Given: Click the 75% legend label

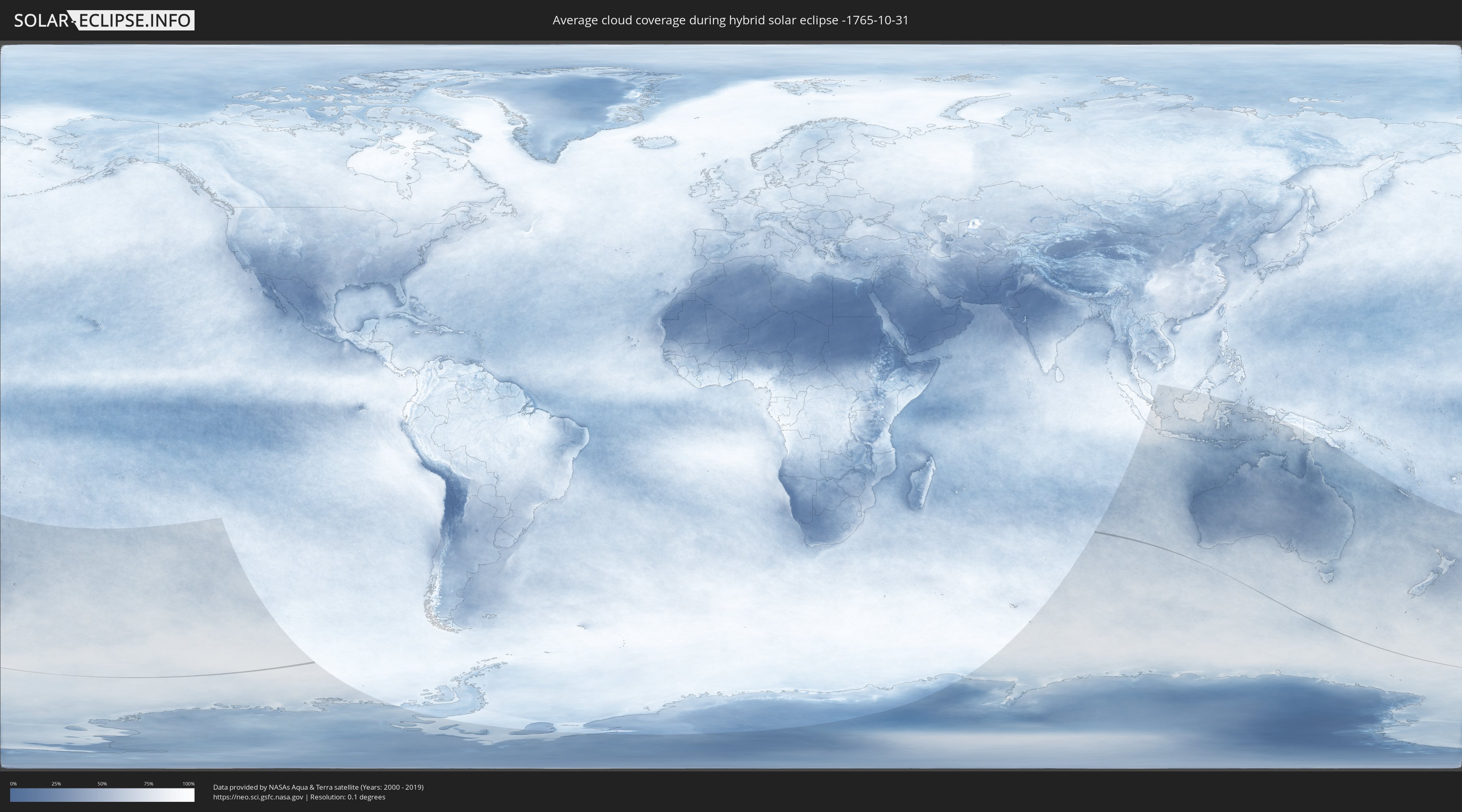Looking at the screenshot, I should [x=148, y=784].
